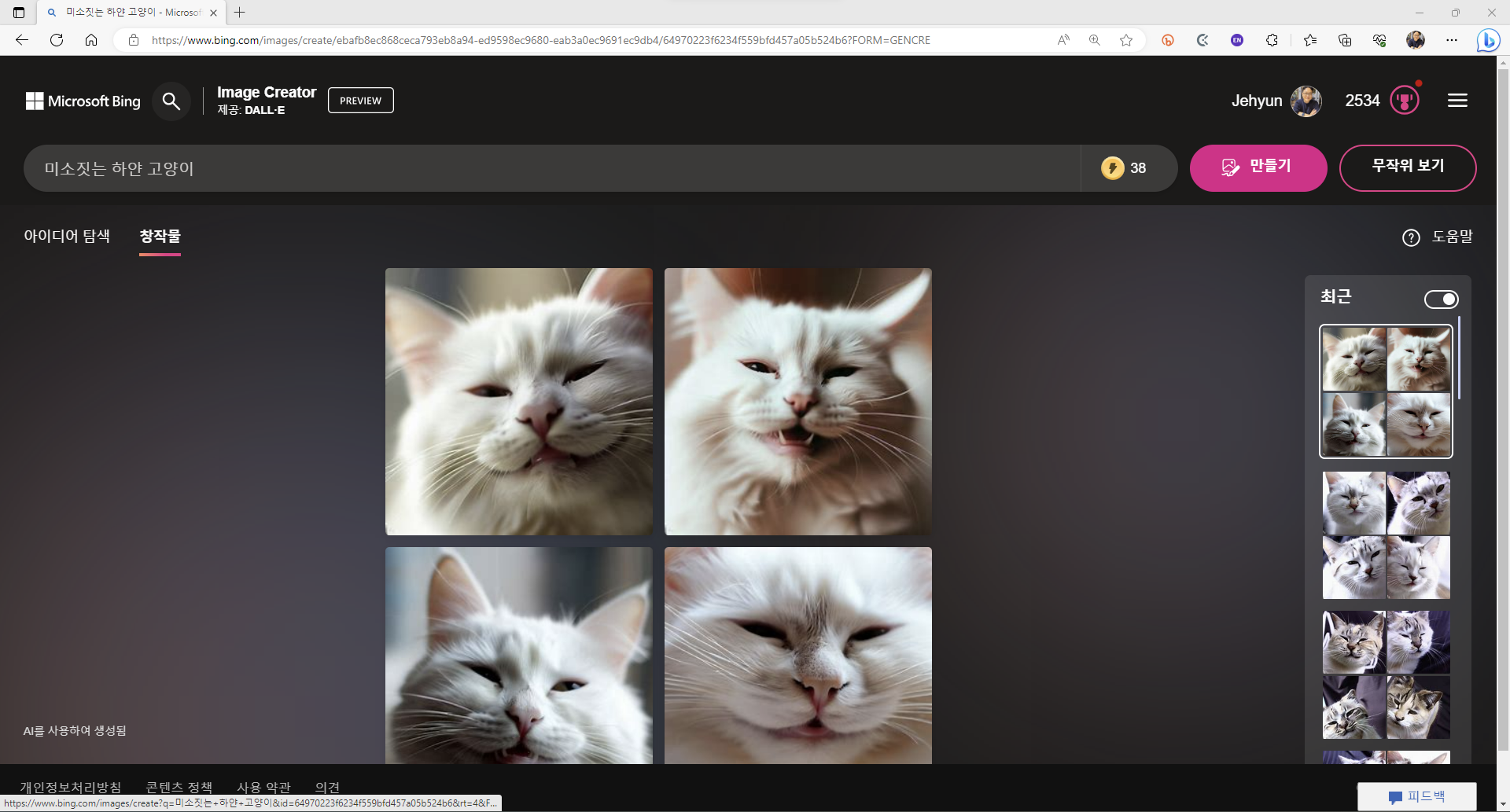Open the Favorites list icon
The height and width of the screenshot is (812, 1510).
[x=1310, y=40]
